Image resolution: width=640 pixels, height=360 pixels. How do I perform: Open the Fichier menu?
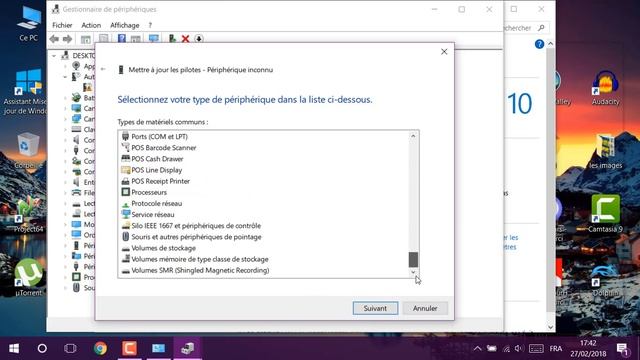pos(62,25)
